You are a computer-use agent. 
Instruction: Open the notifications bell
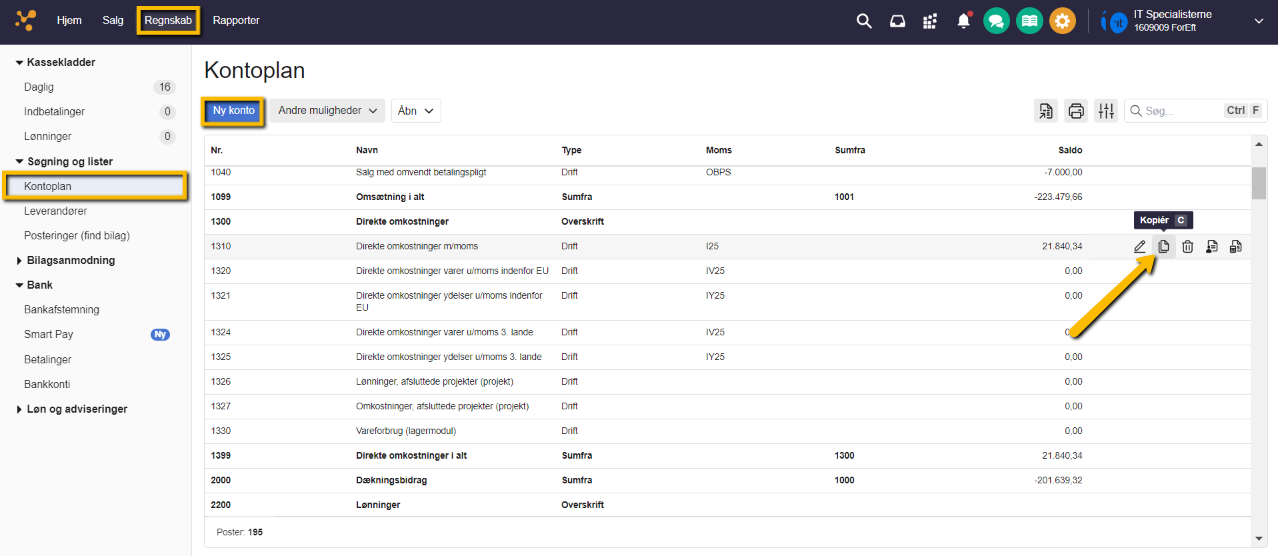click(963, 21)
